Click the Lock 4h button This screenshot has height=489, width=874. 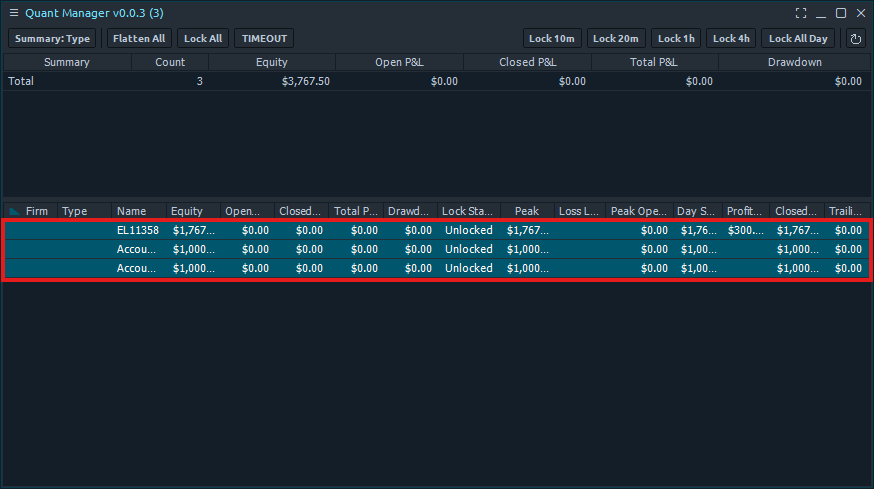730,39
